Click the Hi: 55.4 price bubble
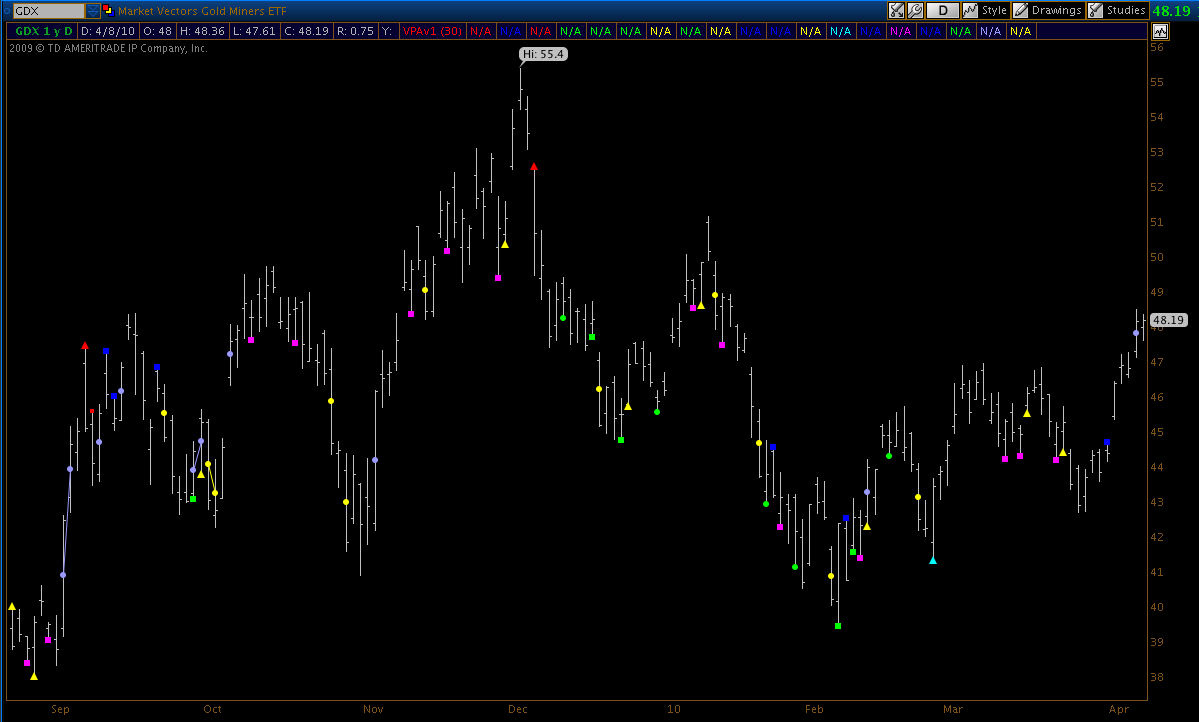Viewport: 1199px width, 722px height. 543,54
